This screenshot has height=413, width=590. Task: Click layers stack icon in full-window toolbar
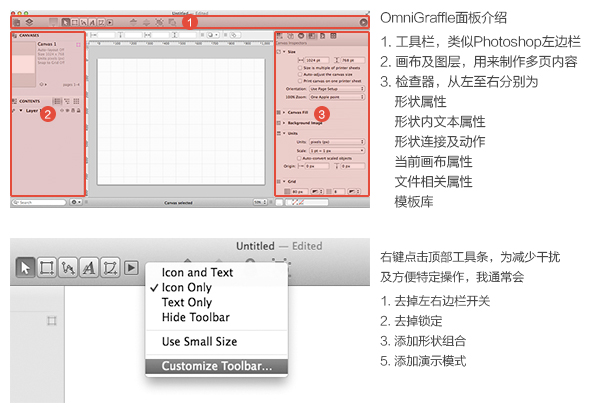[29, 22]
